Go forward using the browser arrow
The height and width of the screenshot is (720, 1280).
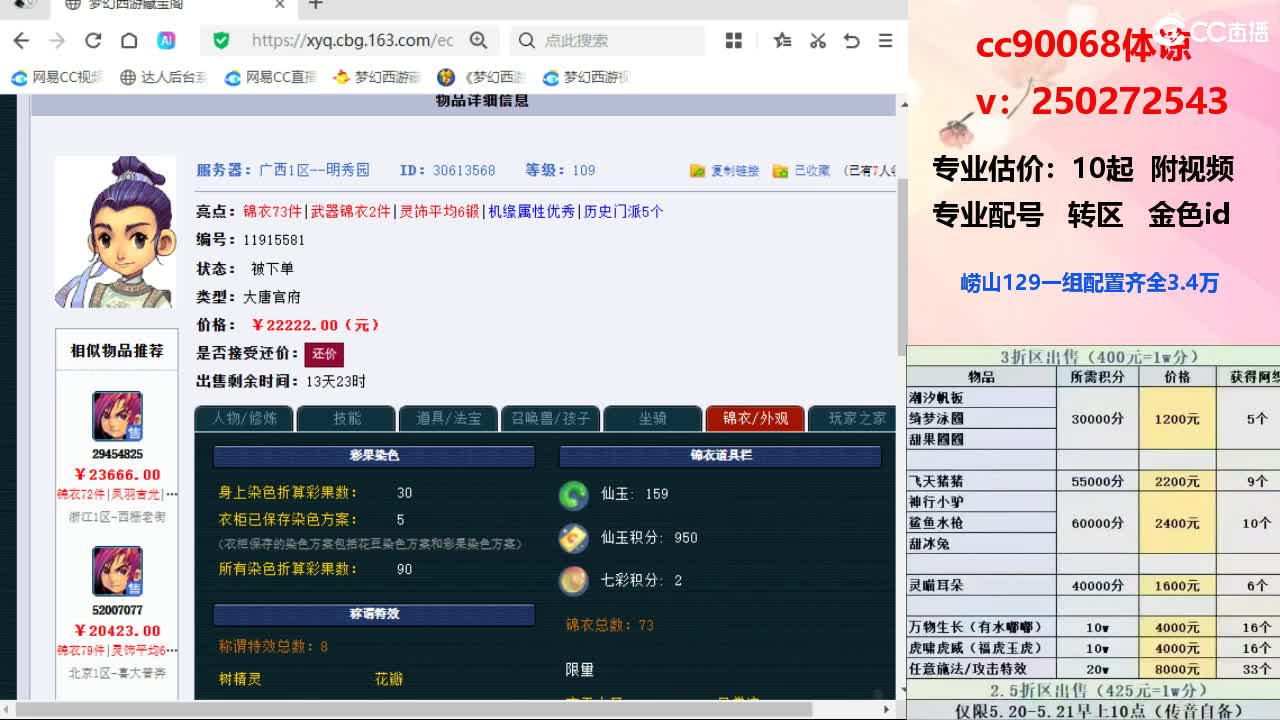[57, 40]
